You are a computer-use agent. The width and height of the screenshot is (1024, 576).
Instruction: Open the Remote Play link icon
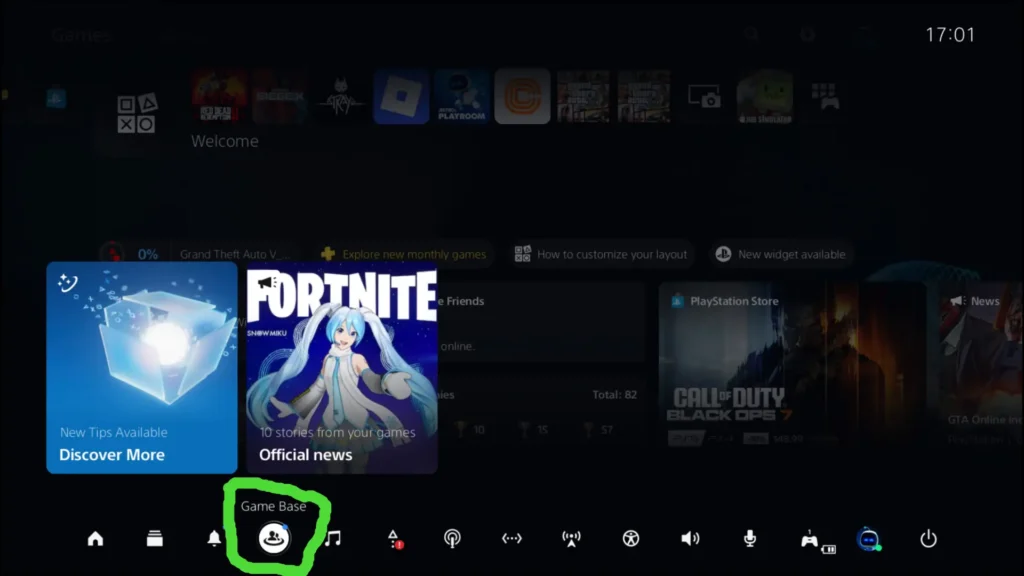pos(511,539)
